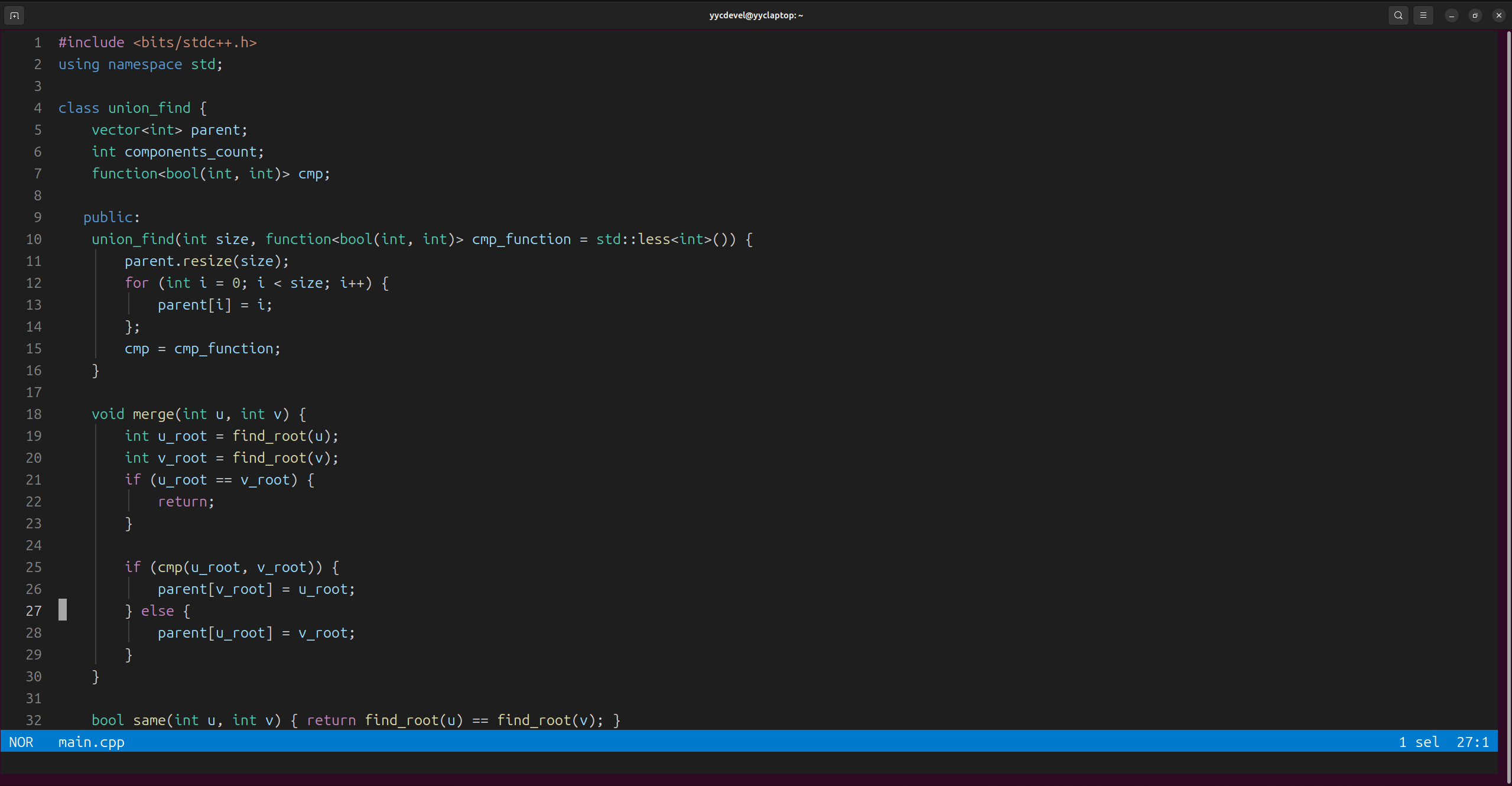The image size is (1512, 786).
Task: Open the terminal search icon
Action: coord(1398,15)
